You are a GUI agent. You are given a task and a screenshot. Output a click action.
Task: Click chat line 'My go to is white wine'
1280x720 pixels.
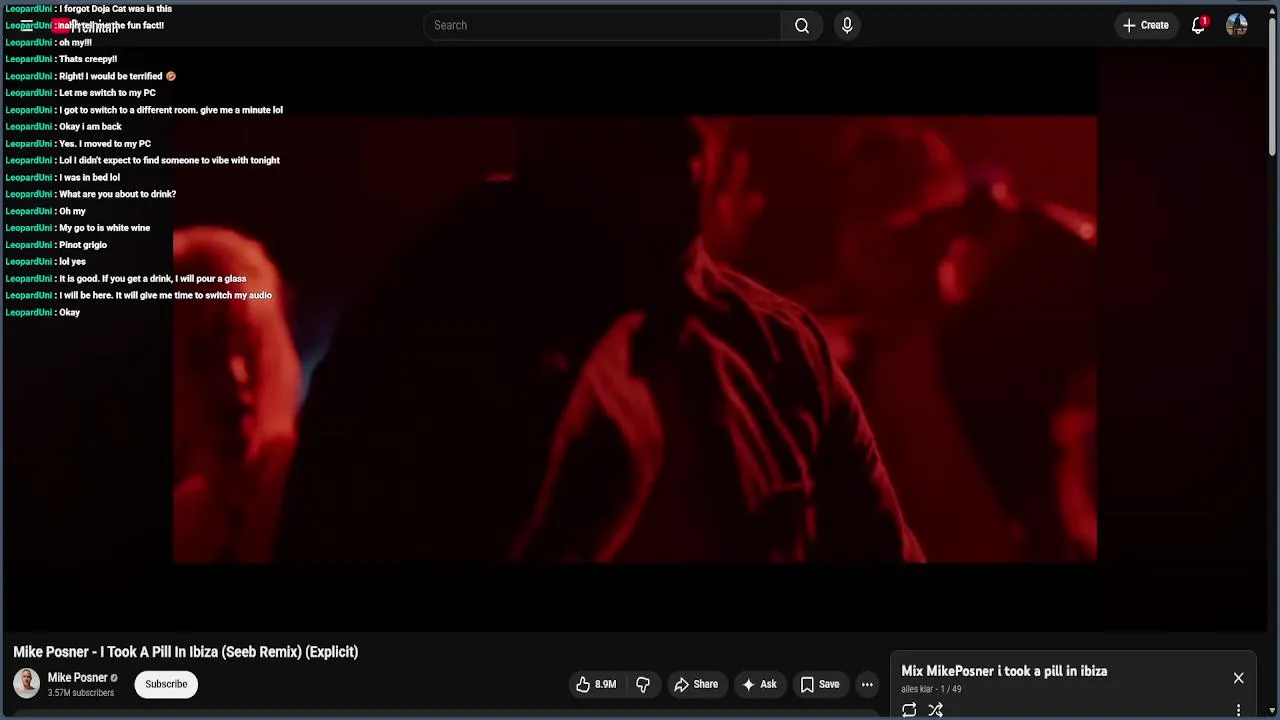104,228
